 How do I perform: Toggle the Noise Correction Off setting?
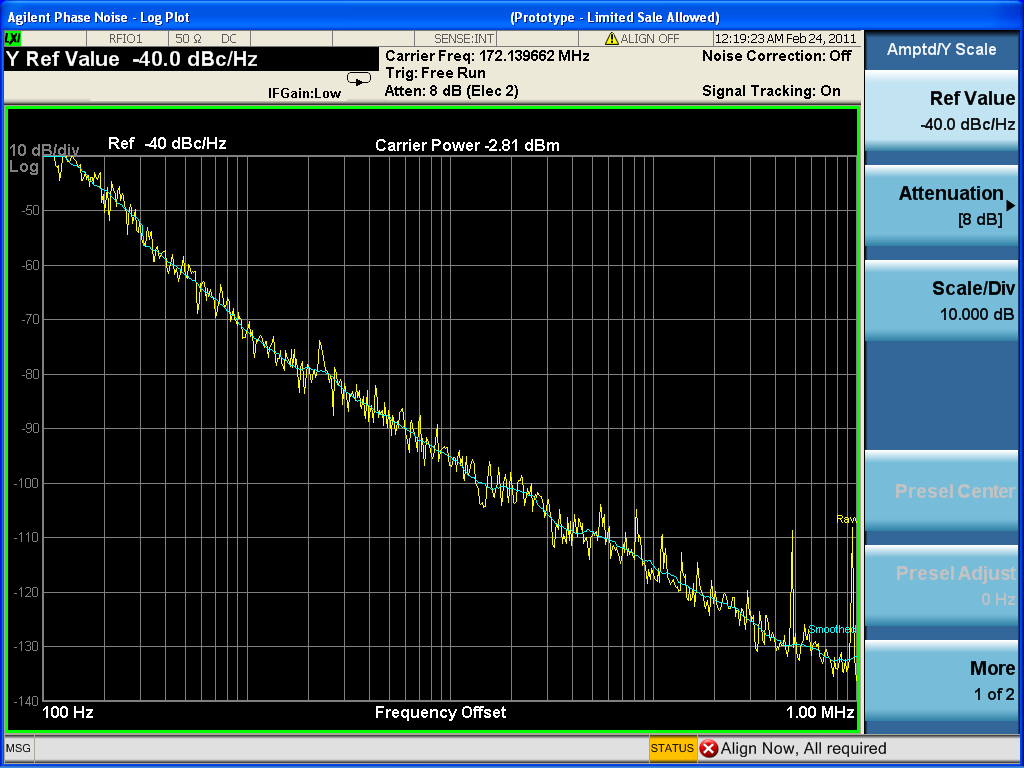coord(776,56)
